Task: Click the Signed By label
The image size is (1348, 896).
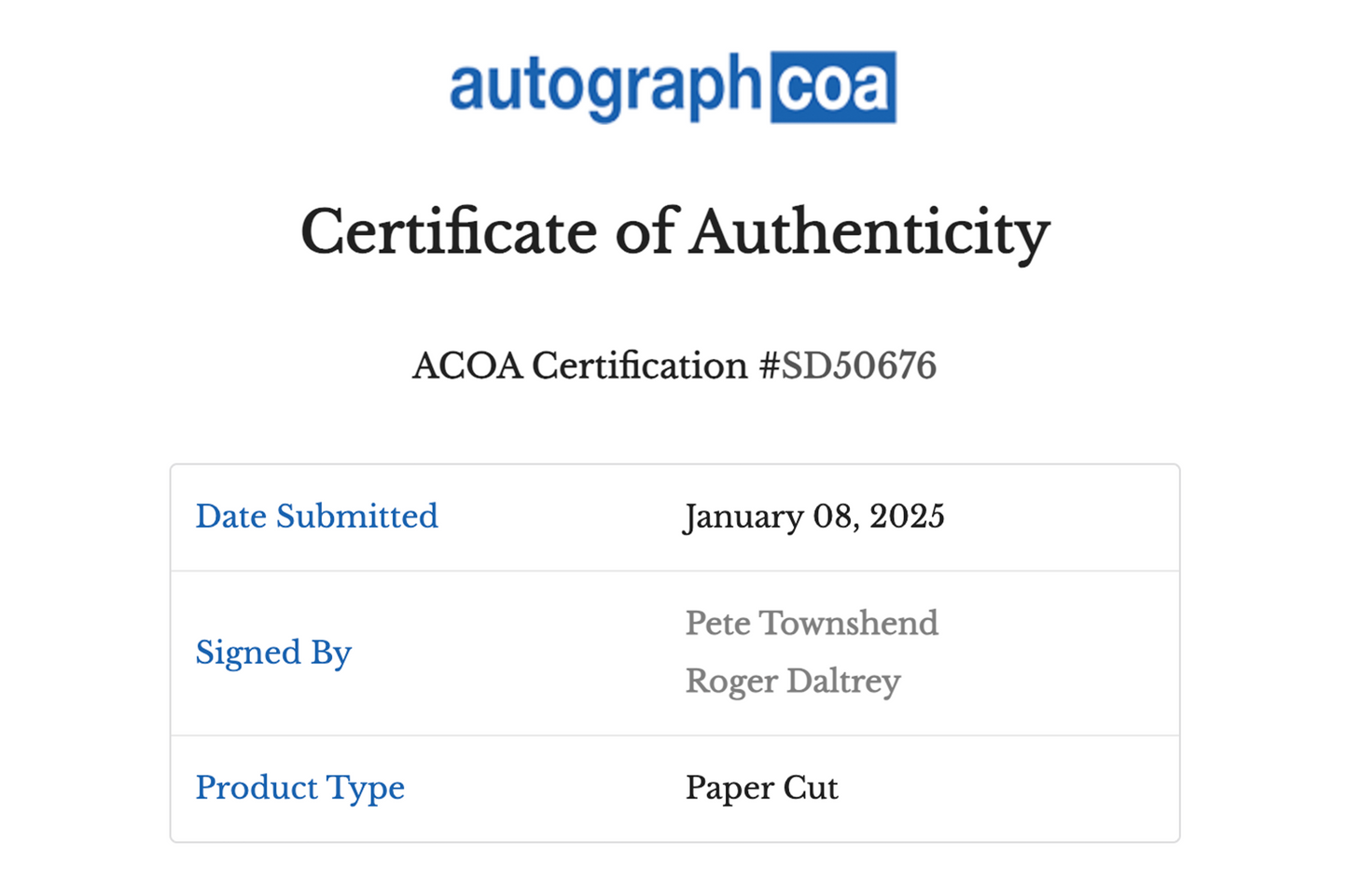Action: (x=273, y=653)
